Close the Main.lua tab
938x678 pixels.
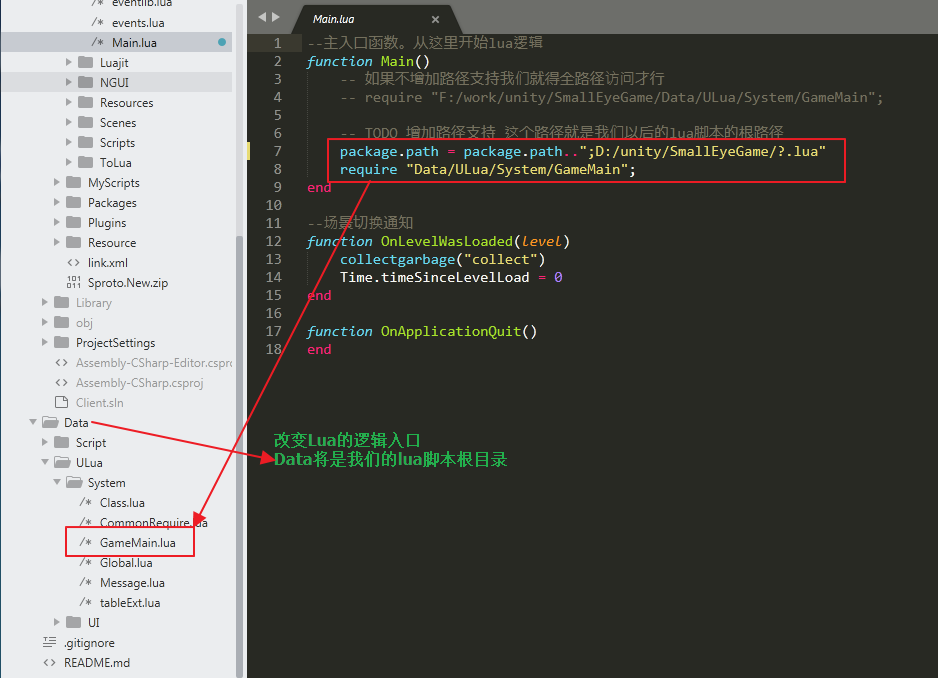436,19
